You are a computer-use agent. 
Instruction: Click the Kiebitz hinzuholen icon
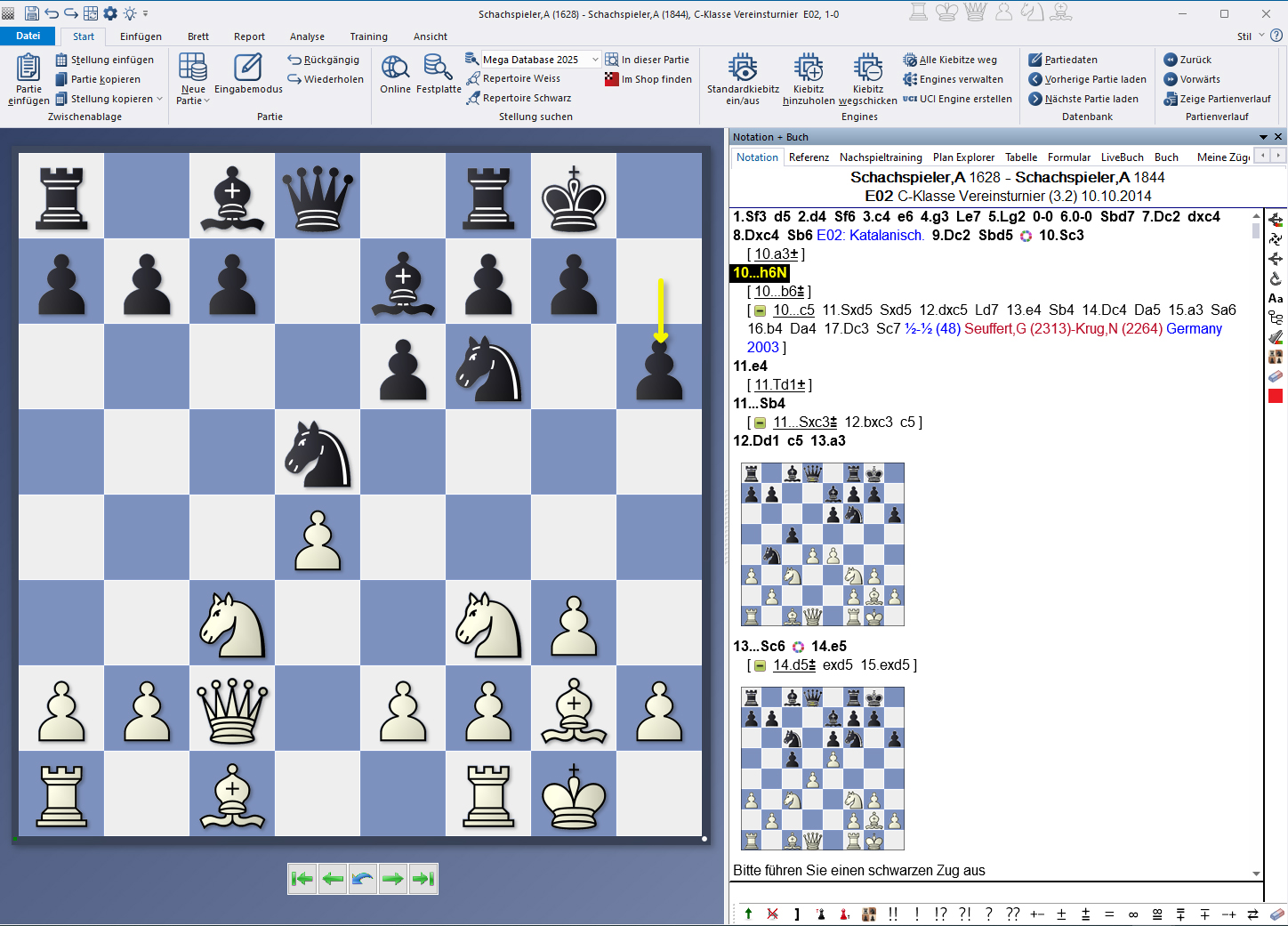[808, 68]
